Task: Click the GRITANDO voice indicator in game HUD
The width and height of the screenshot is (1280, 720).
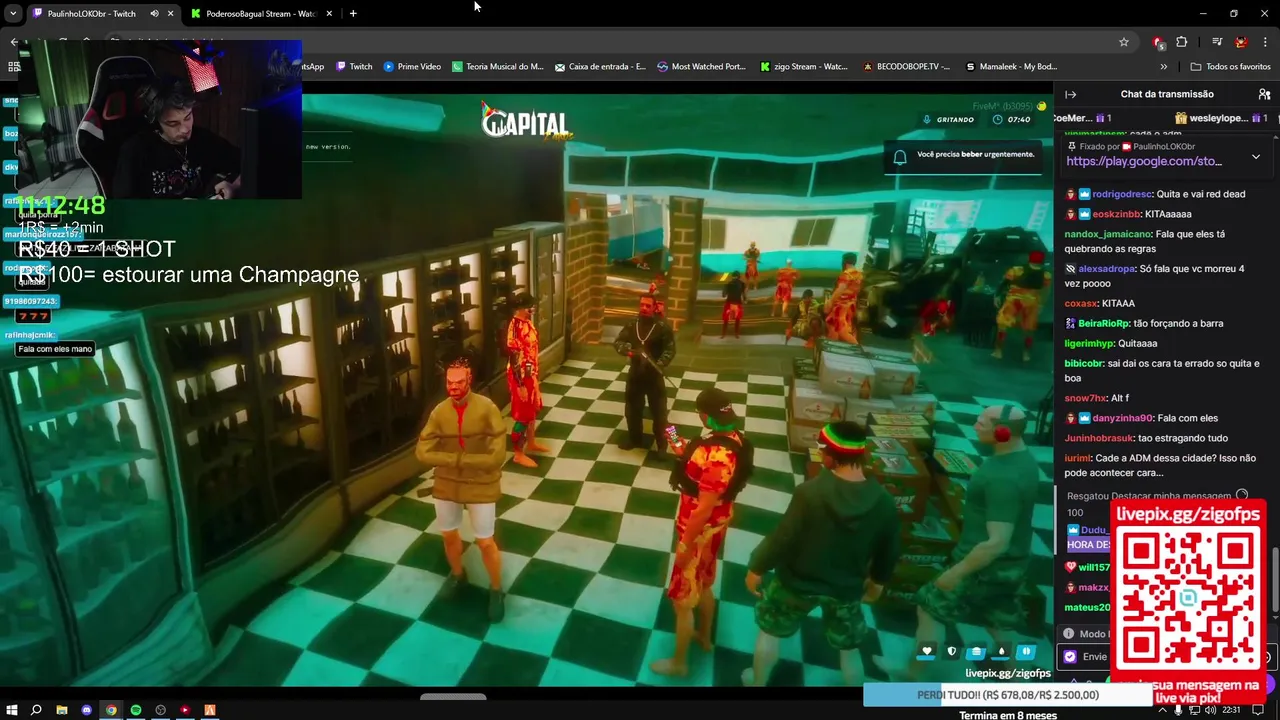Action: click(x=948, y=119)
